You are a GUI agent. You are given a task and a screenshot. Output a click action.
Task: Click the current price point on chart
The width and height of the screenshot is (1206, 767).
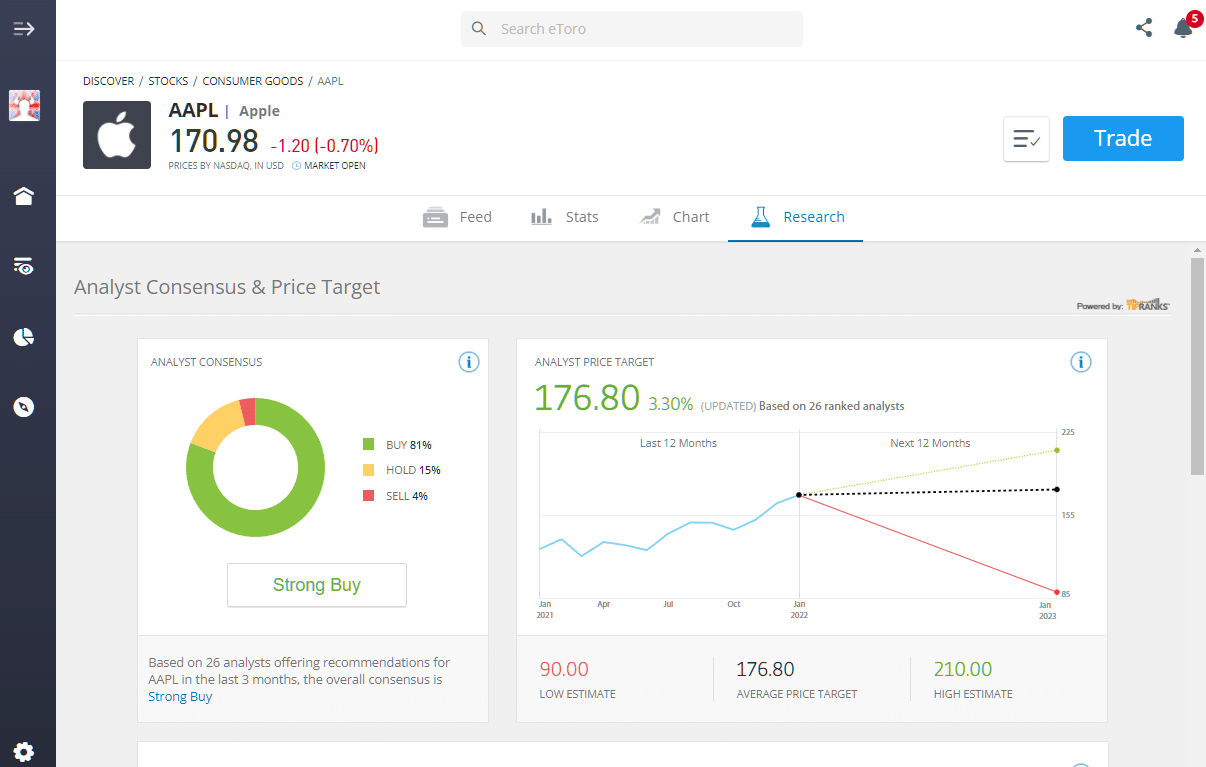click(799, 495)
